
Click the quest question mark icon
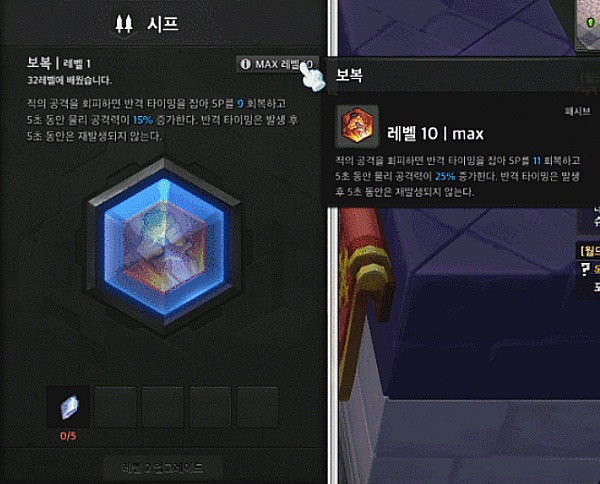(585, 269)
